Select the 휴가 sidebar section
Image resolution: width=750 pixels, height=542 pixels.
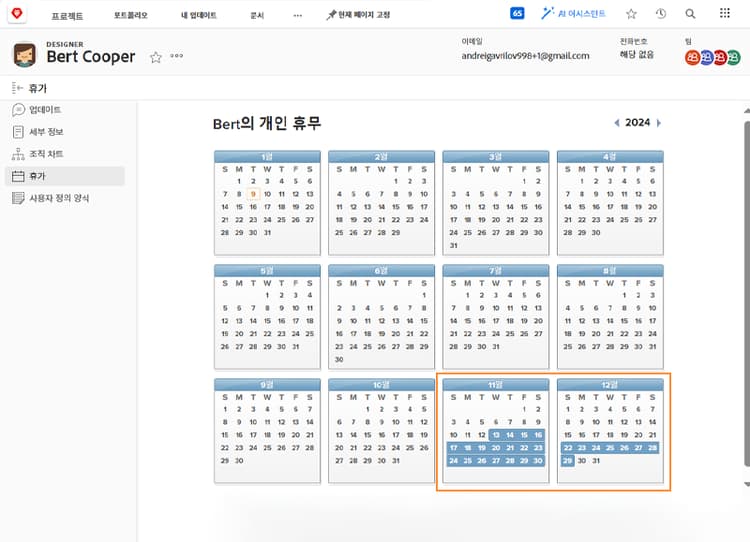tap(65, 176)
